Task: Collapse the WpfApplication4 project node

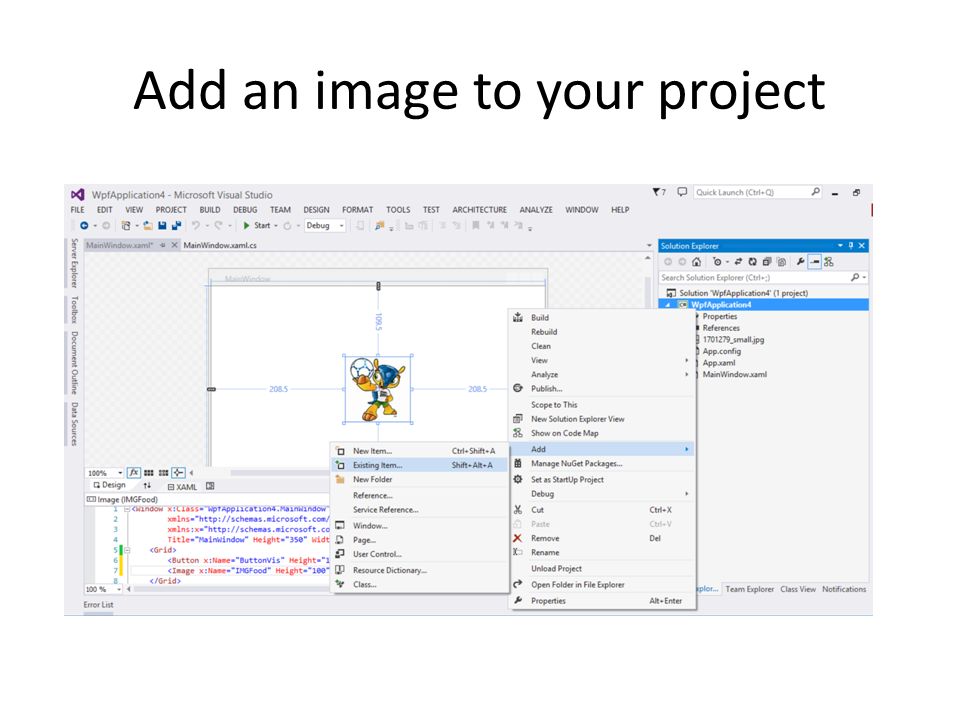Action: (x=669, y=305)
